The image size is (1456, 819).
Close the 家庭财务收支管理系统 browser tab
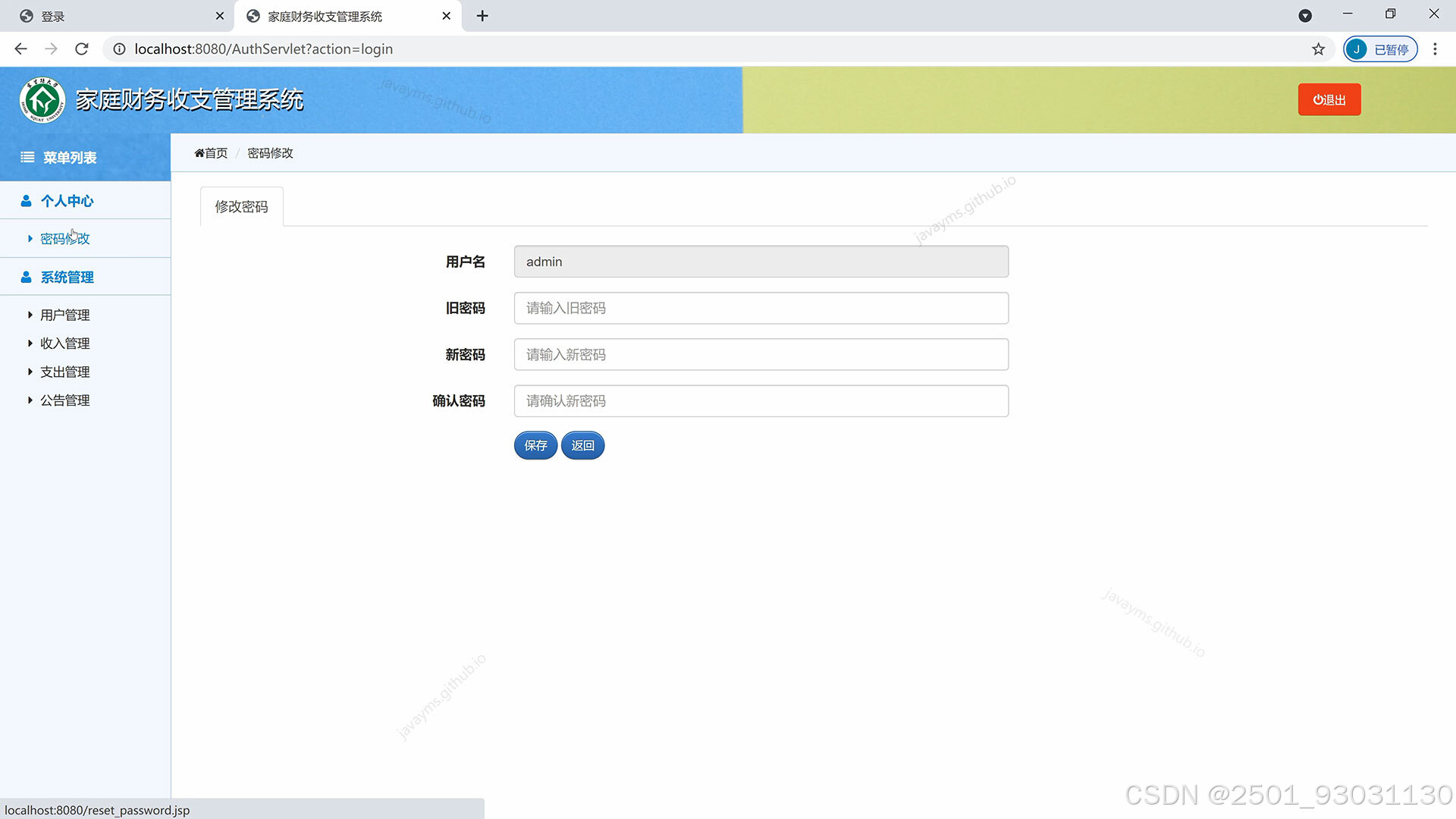[x=447, y=16]
